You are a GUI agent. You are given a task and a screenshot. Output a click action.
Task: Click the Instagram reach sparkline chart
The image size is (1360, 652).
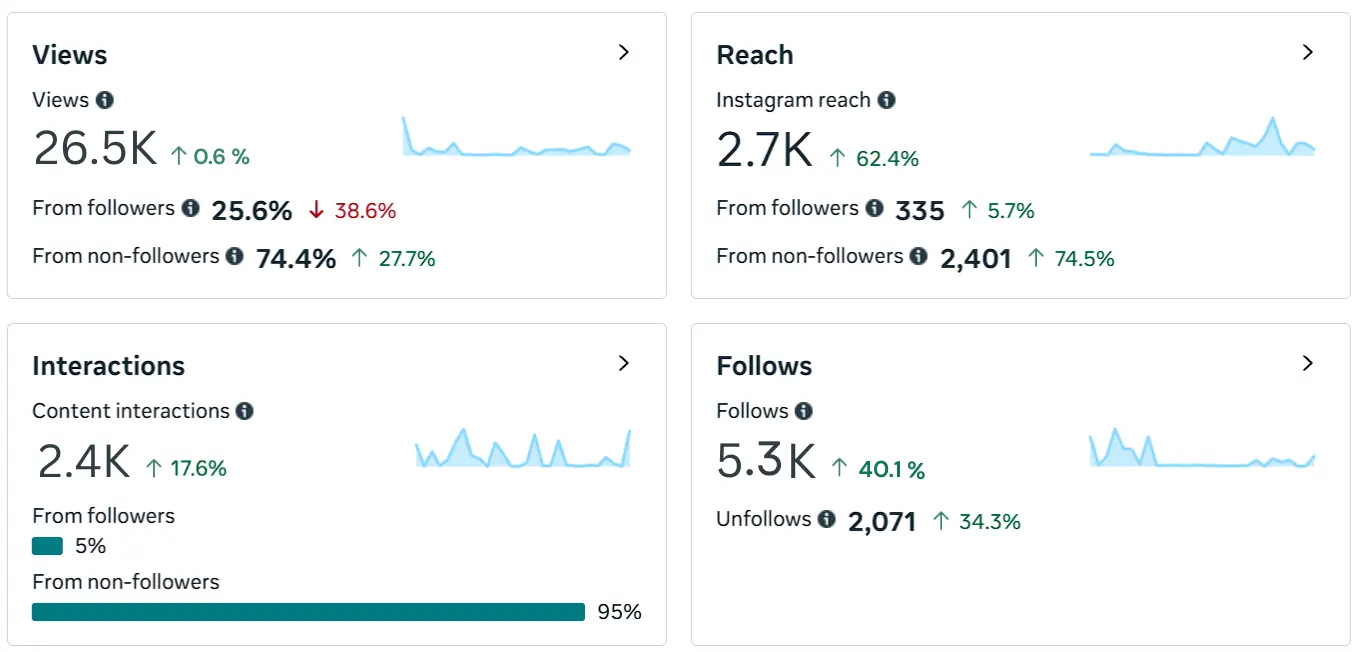tap(1202, 140)
